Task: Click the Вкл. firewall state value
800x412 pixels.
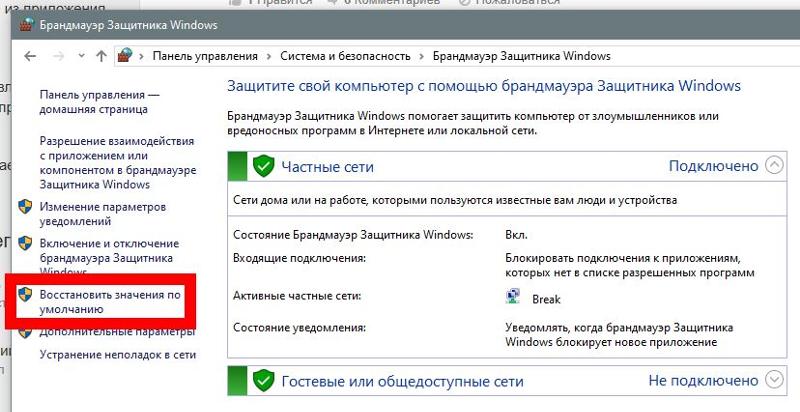Action: (x=516, y=235)
